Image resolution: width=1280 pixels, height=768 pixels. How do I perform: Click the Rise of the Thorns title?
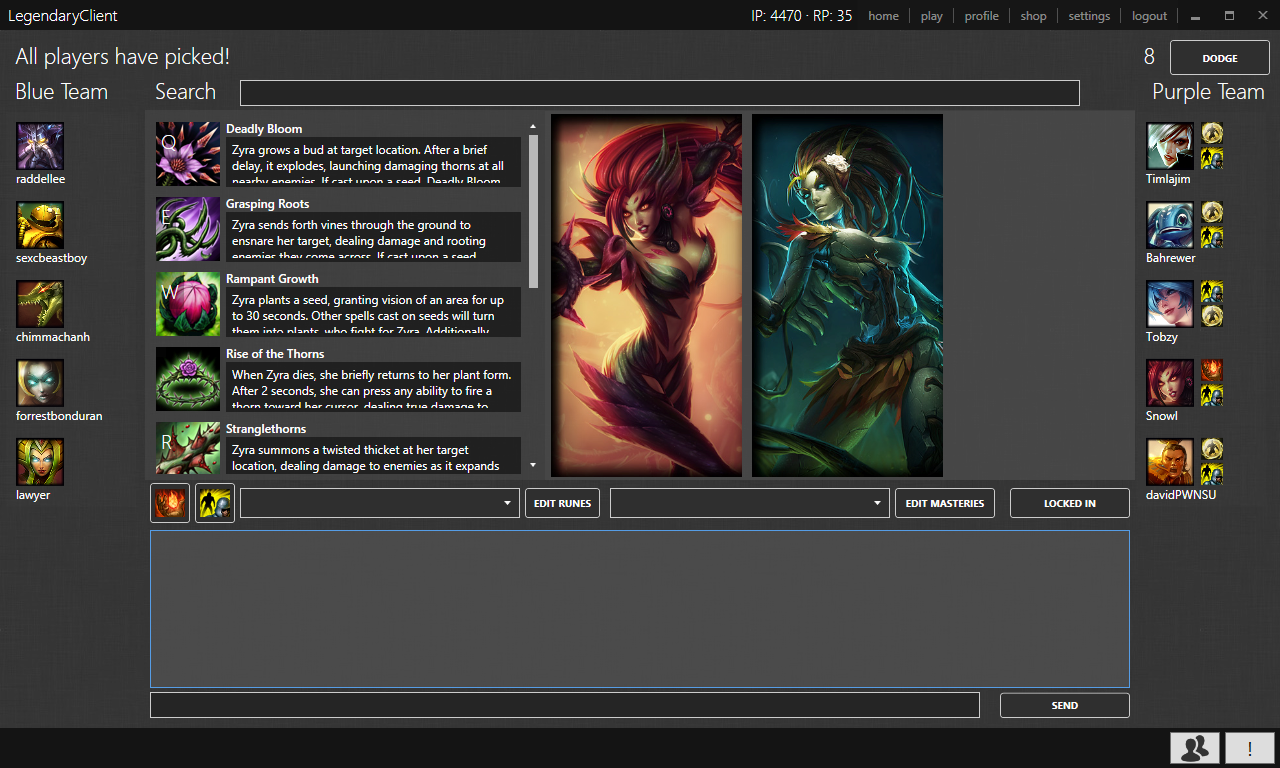pyautogui.click(x=275, y=354)
